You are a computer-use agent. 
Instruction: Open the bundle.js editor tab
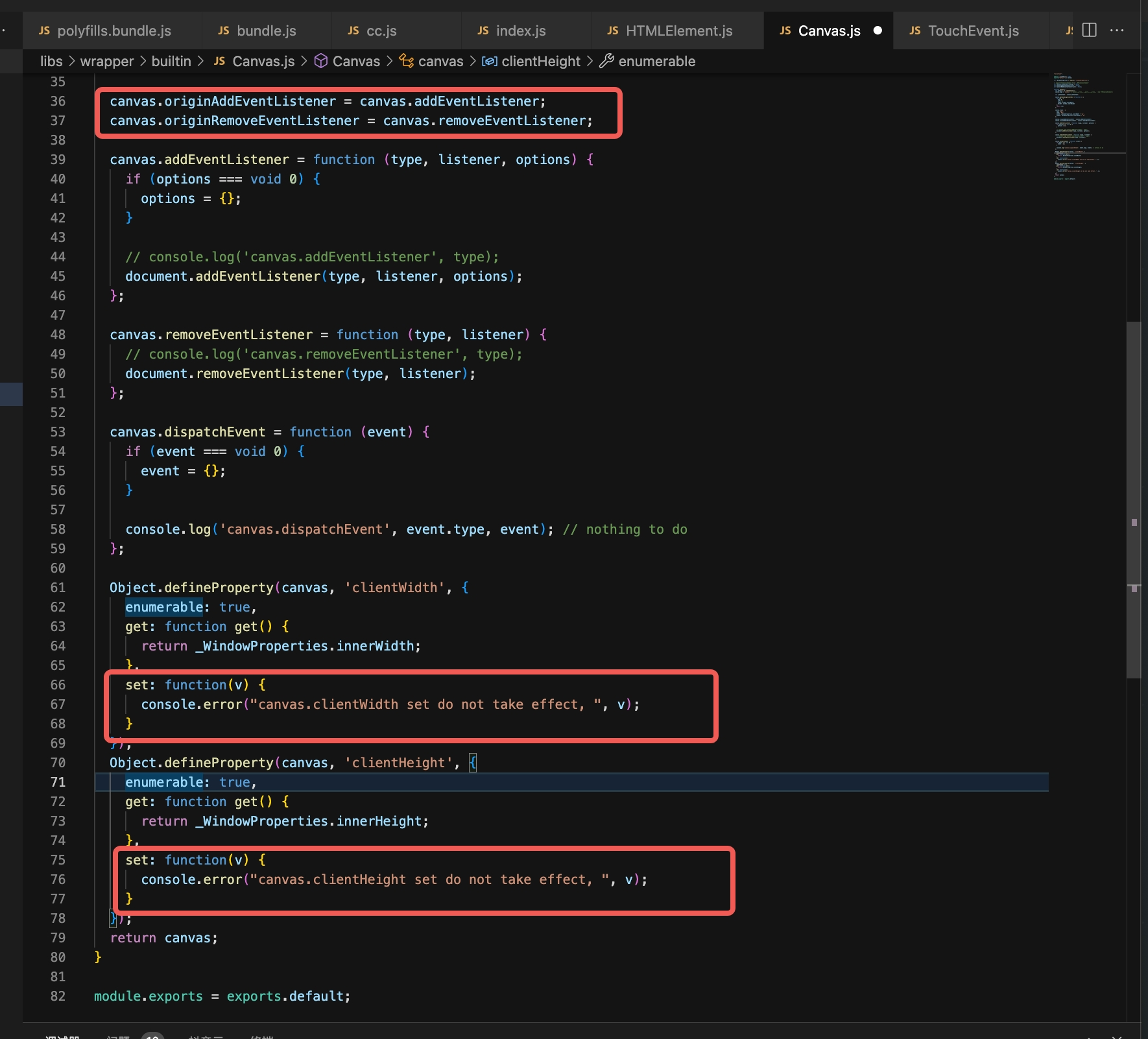(266, 31)
